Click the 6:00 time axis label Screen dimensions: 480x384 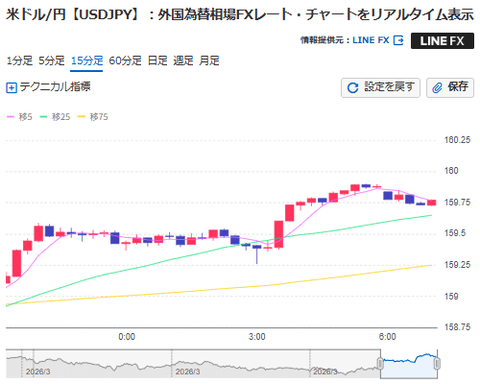(387, 337)
